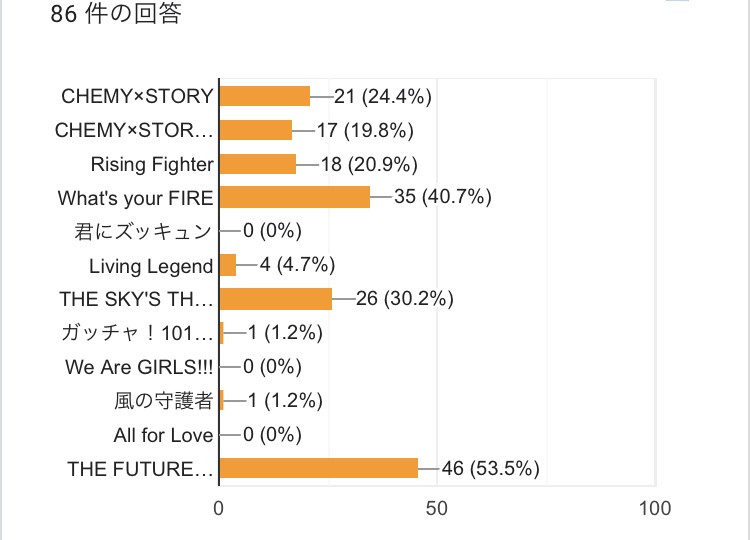Click the All for Love label

[163, 435]
